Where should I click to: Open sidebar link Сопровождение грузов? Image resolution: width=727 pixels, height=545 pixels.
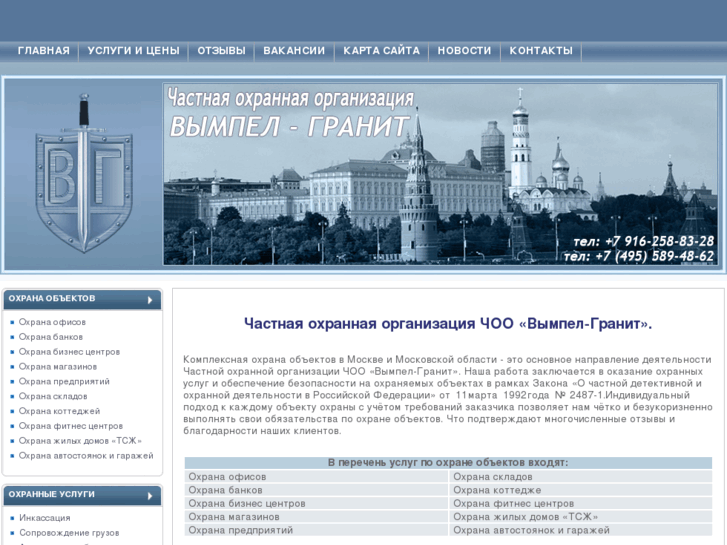pos(69,532)
